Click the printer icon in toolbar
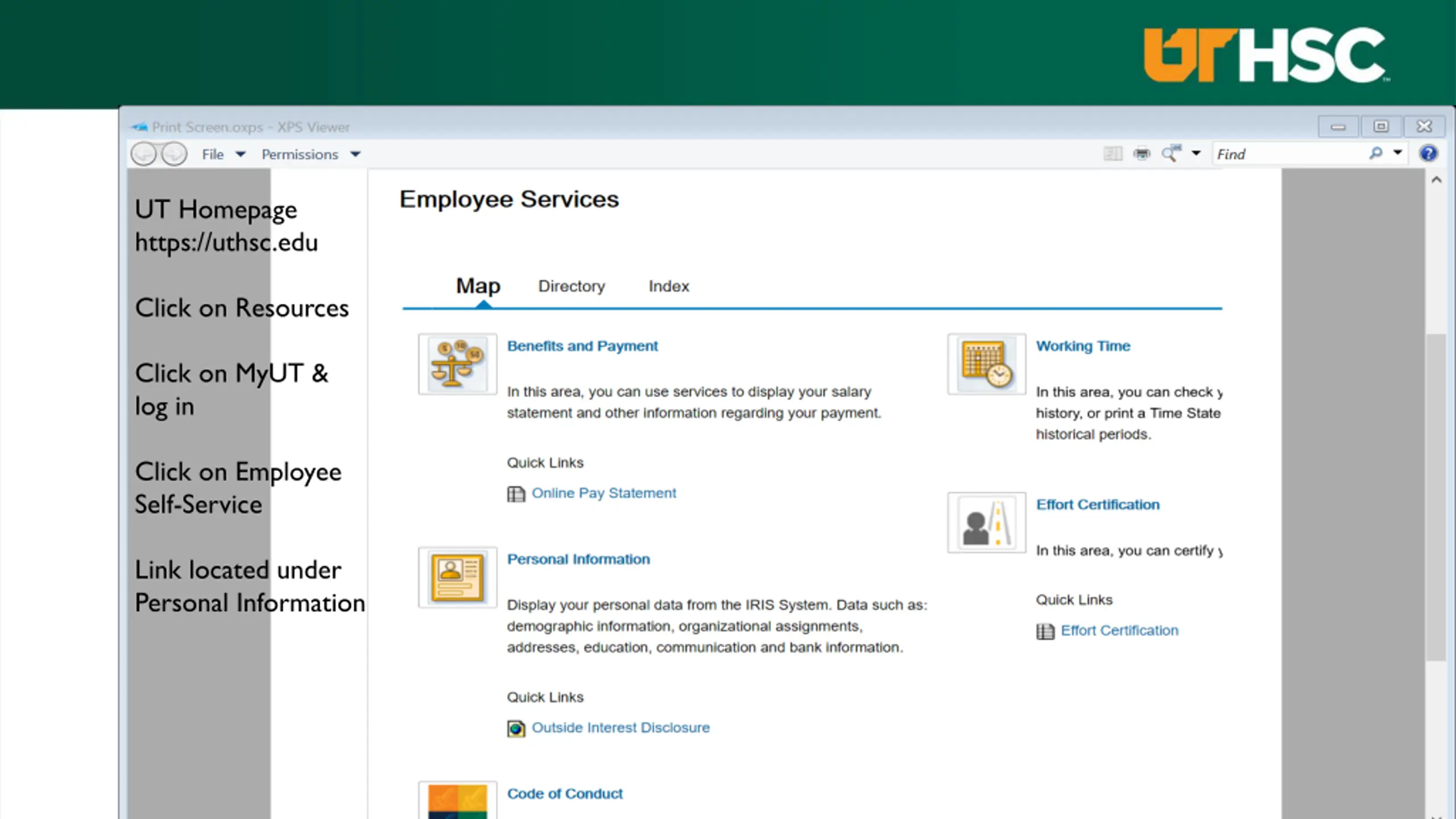 click(1141, 154)
